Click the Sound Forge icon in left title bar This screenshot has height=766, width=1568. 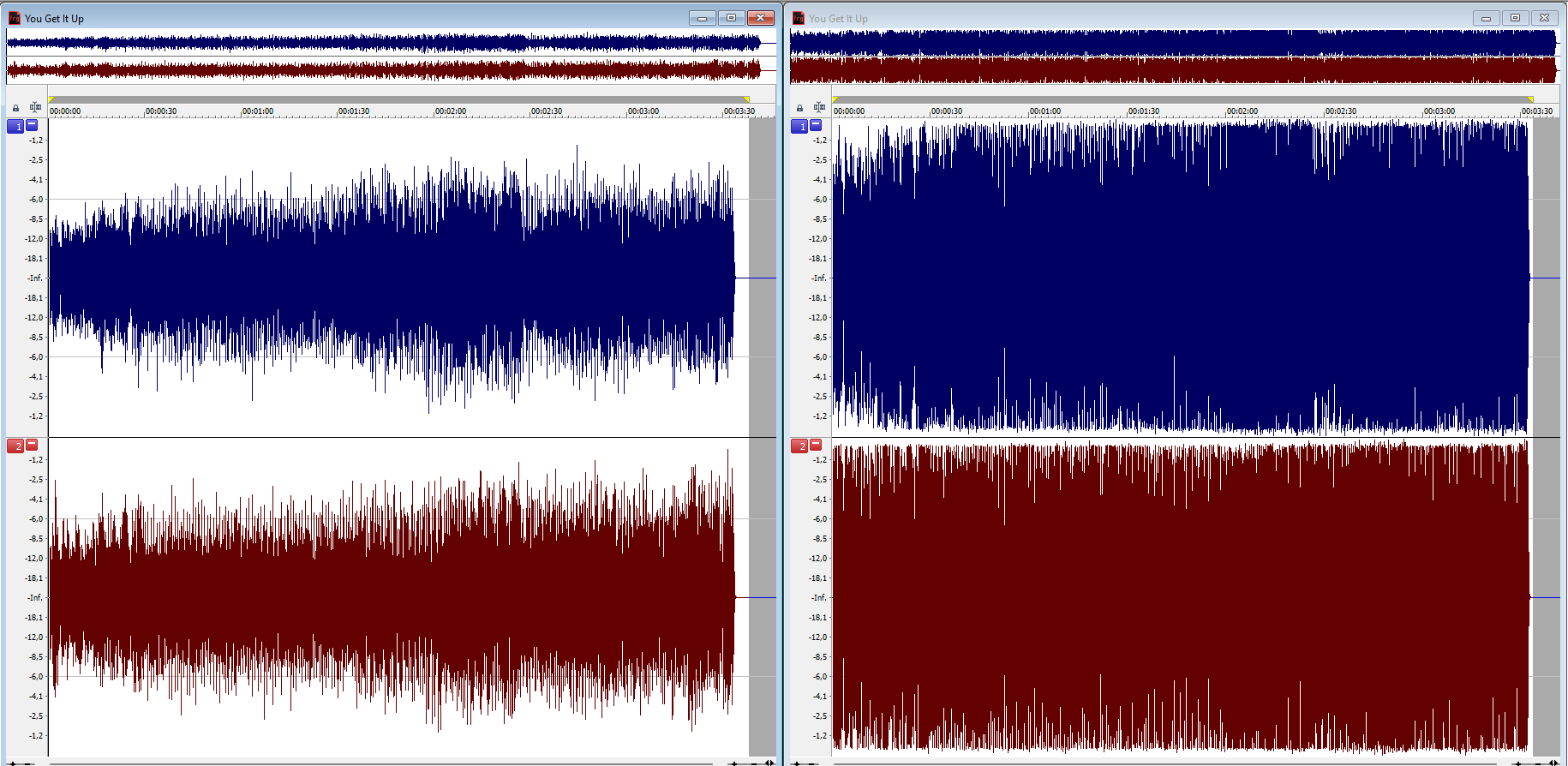click(14, 18)
